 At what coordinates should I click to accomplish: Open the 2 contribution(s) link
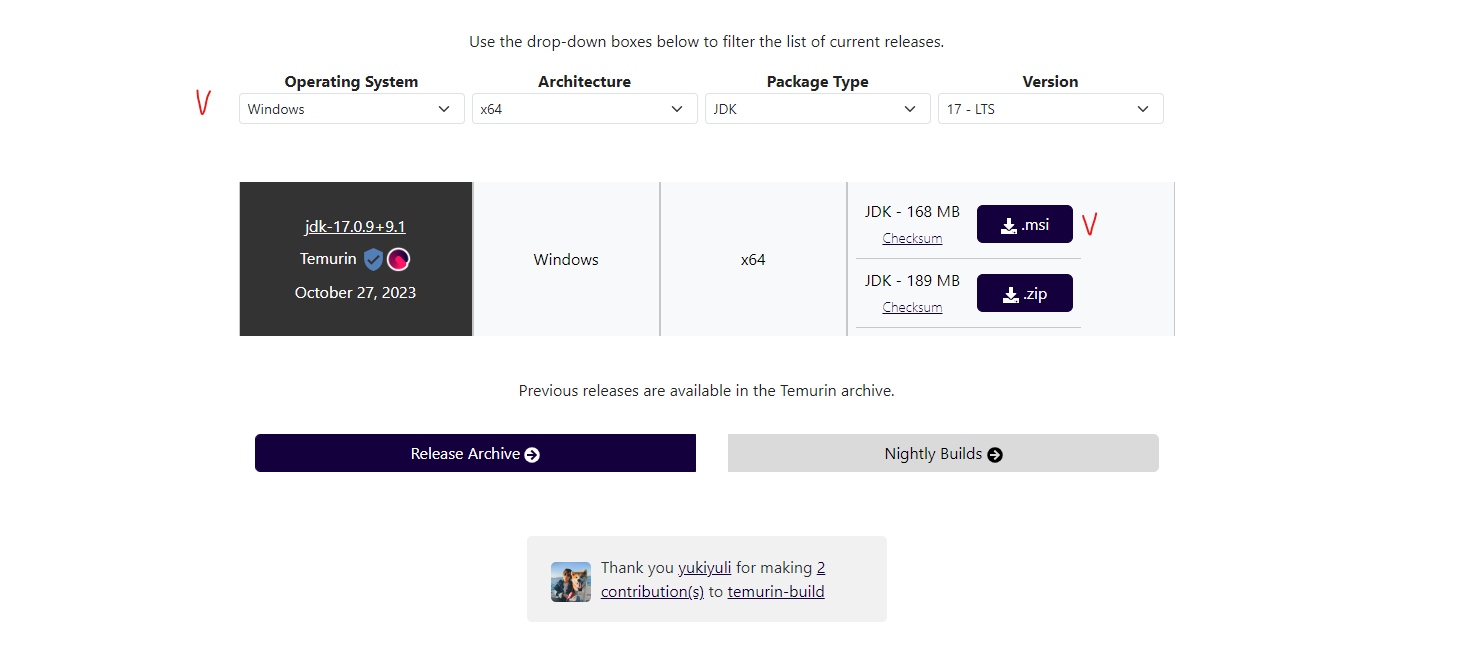coord(713,579)
